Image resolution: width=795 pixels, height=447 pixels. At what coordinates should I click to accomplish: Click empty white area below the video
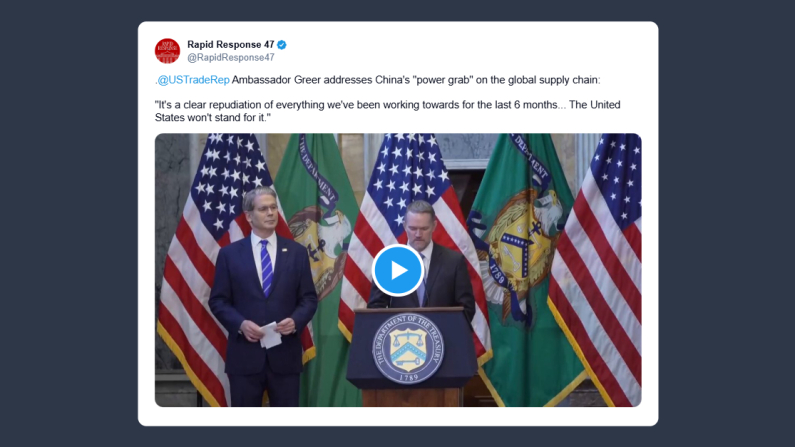[398, 416]
